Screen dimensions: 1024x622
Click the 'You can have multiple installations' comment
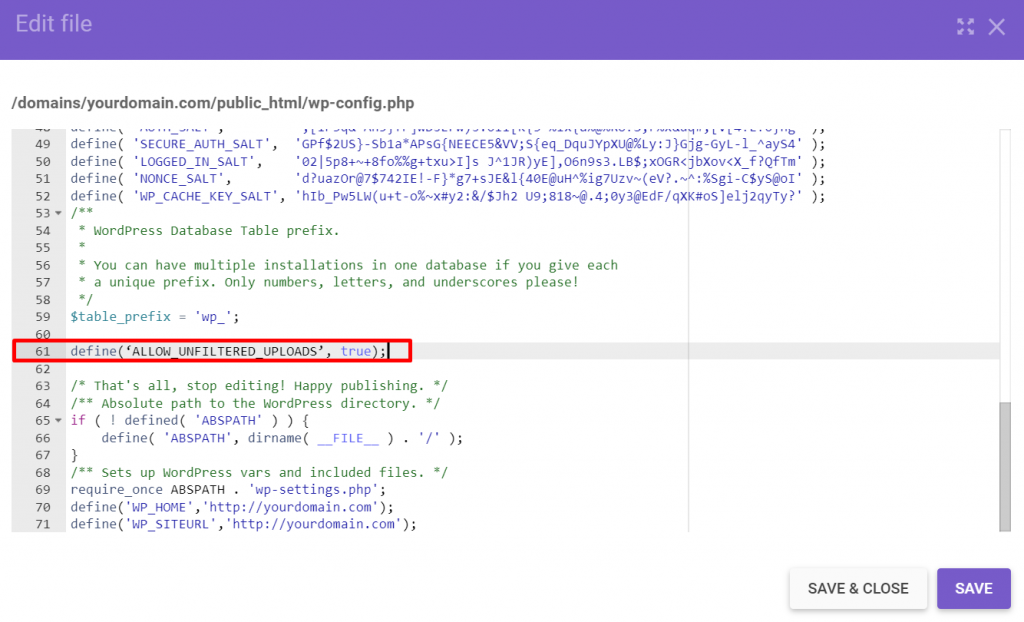(348, 265)
